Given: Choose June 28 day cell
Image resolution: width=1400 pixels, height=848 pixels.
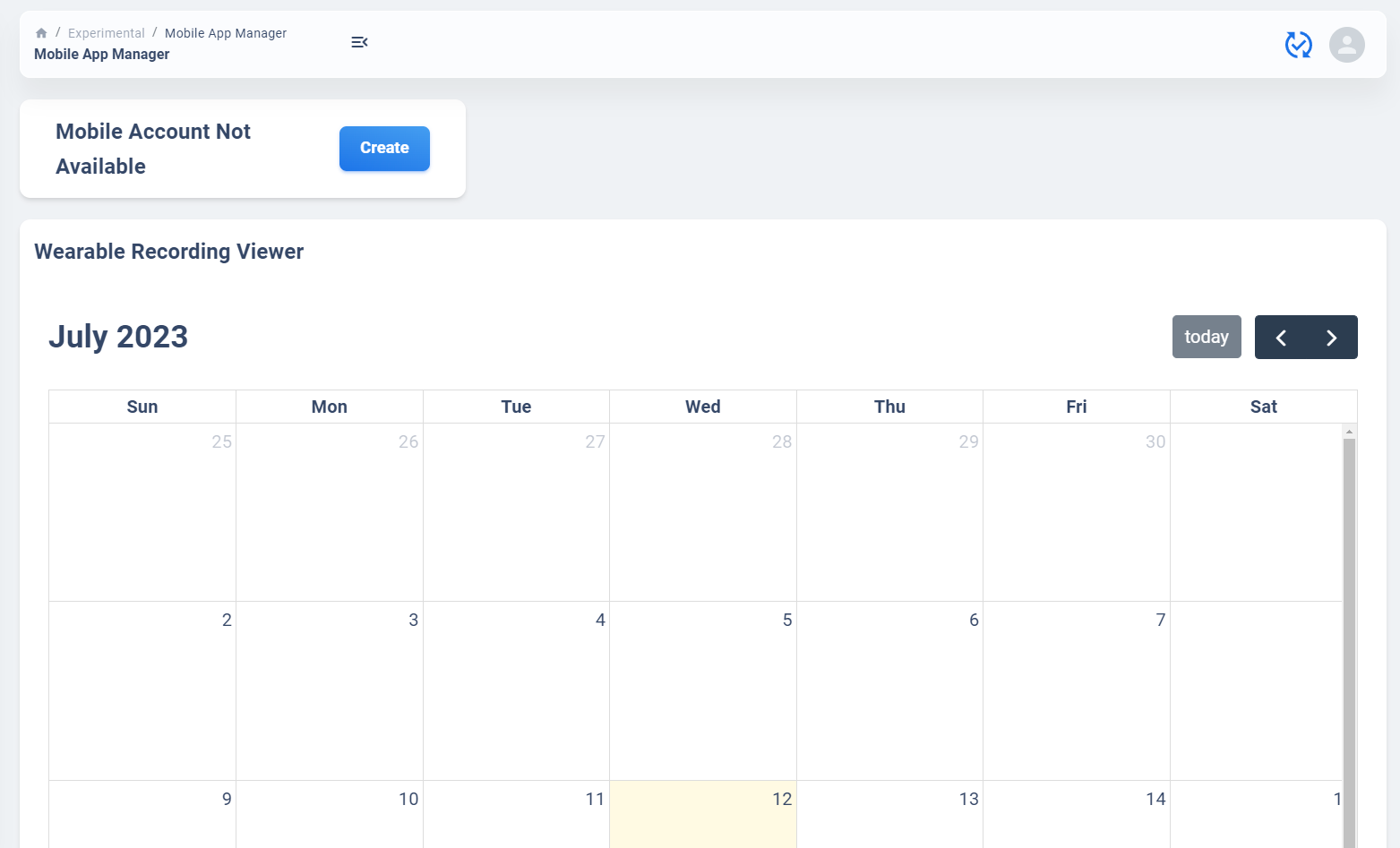Looking at the screenshot, I should tap(703, 512).
